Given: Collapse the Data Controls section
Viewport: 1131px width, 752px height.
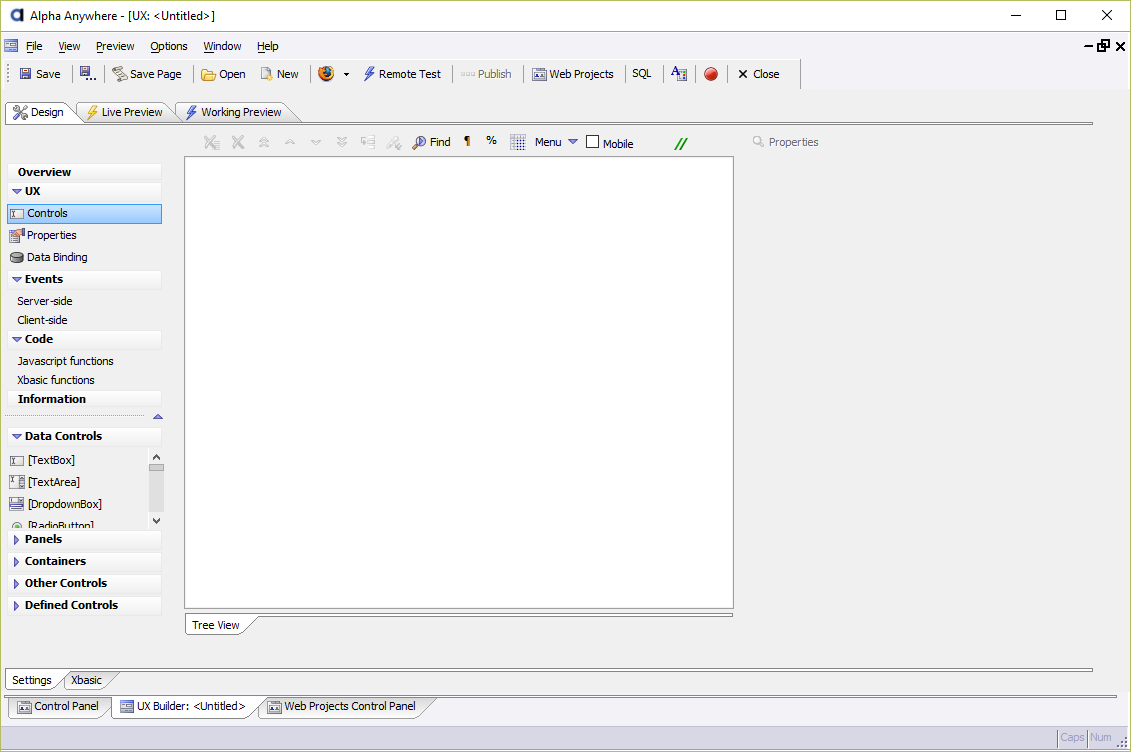Looking at the screenshot, I should [17, 437].
